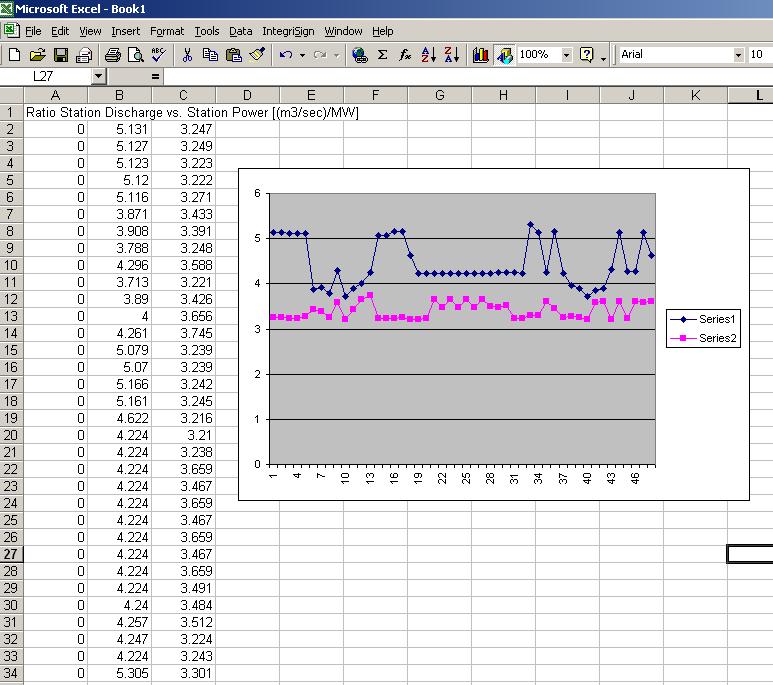Open the Zoom 100% dropdown
This screenshot has width=773, height=685.
[x=566, y=55]
